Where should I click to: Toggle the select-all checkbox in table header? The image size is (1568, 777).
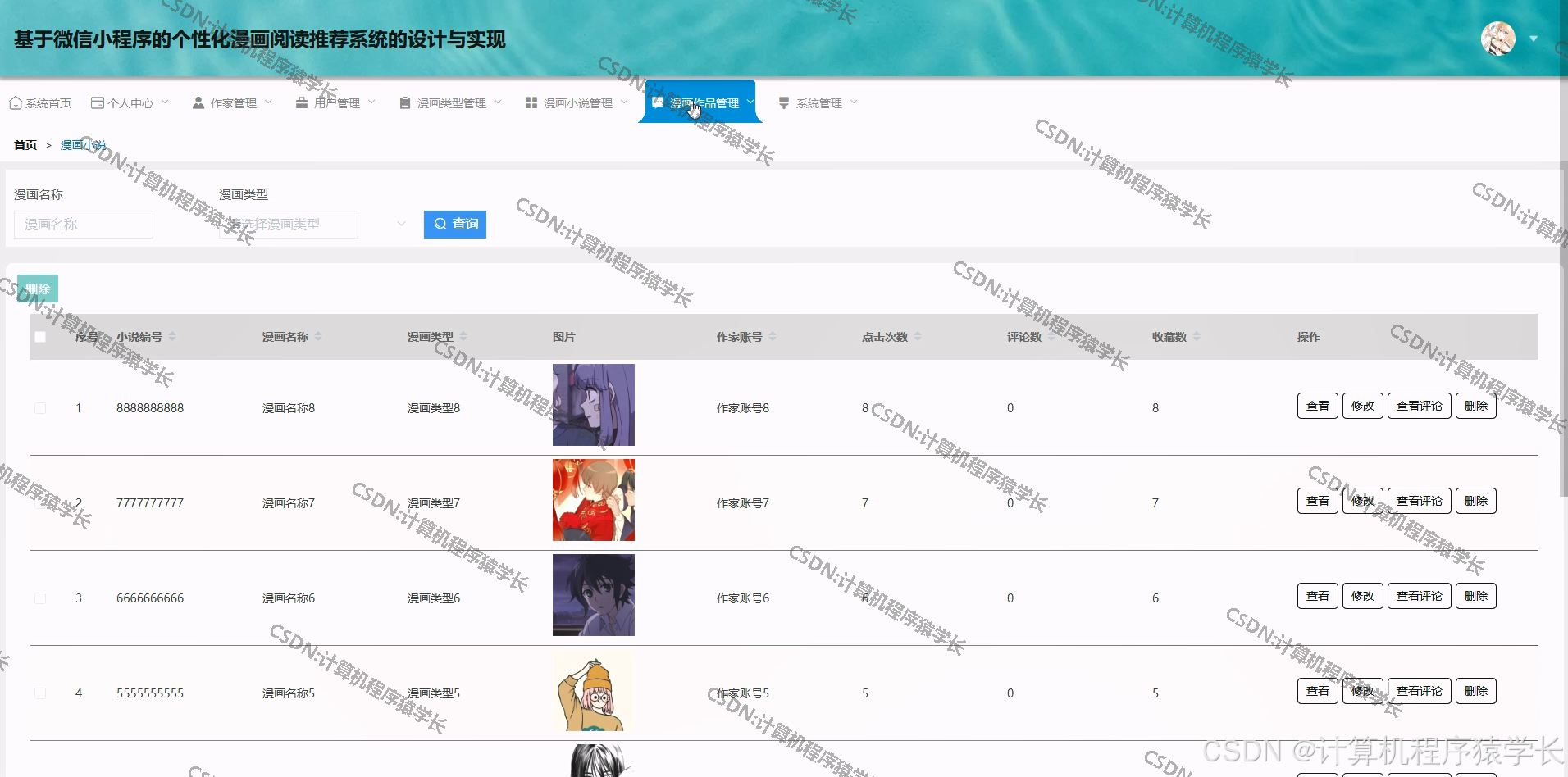tap(40, 337)
